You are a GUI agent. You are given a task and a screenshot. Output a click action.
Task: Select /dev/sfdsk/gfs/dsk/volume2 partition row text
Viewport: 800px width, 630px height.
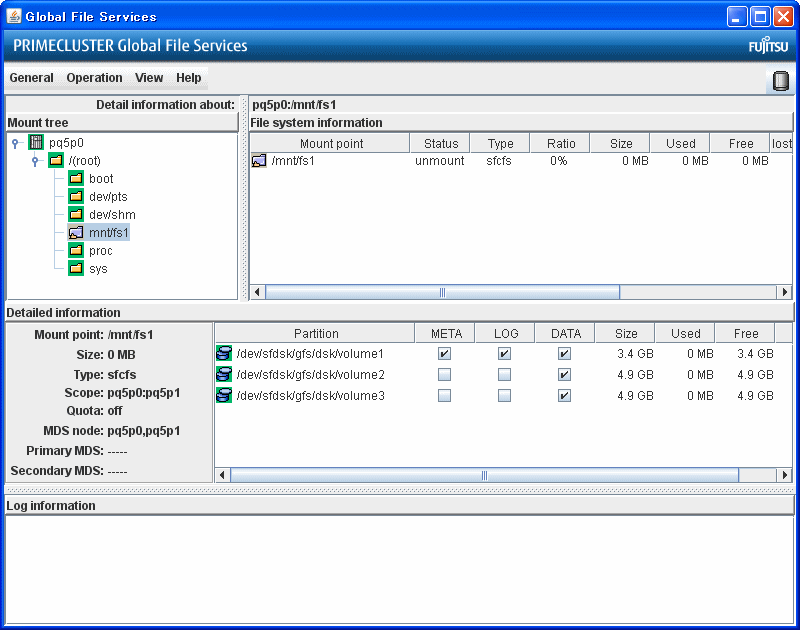tap(310, 375)
